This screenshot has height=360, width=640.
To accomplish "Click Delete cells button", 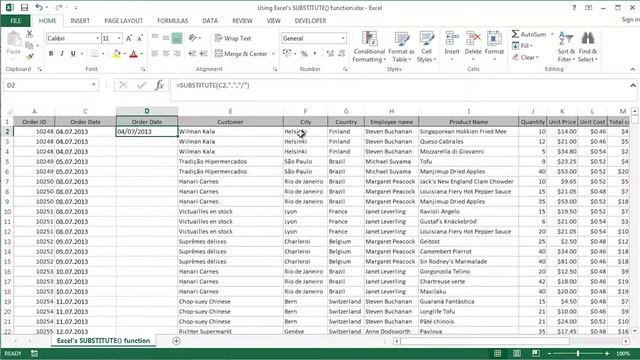I will pos(473,47).
